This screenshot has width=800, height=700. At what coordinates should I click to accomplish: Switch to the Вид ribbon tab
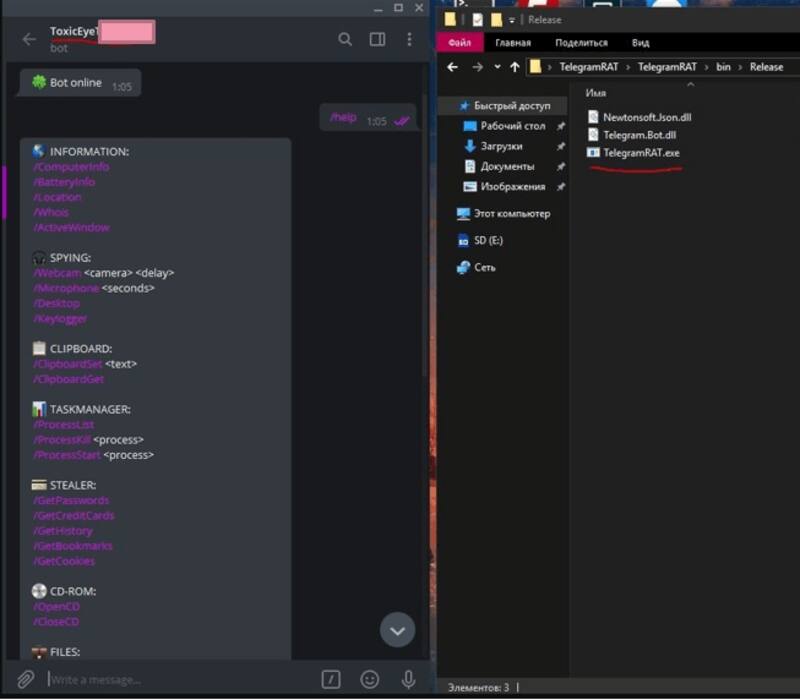pyautogui.click(x=640, y=43)
